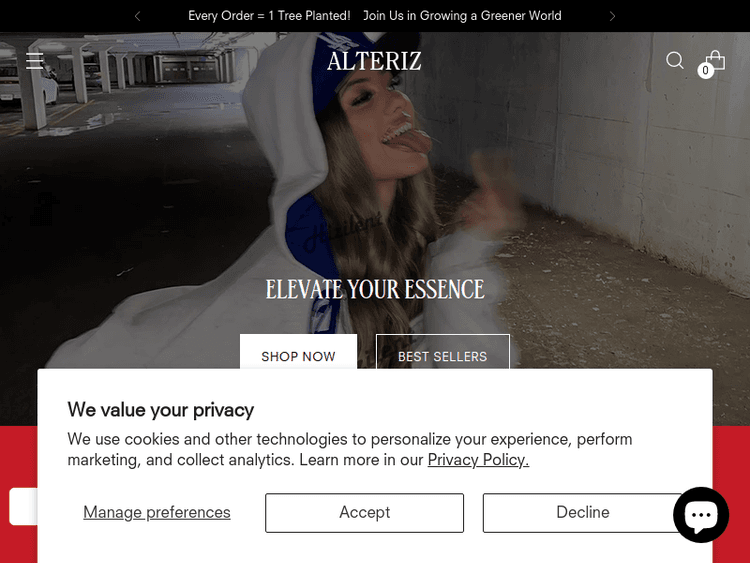Open the search magnifier icon
Viewport: 750px width, 563px height.
pyautogui.click(x=674, y=61)
